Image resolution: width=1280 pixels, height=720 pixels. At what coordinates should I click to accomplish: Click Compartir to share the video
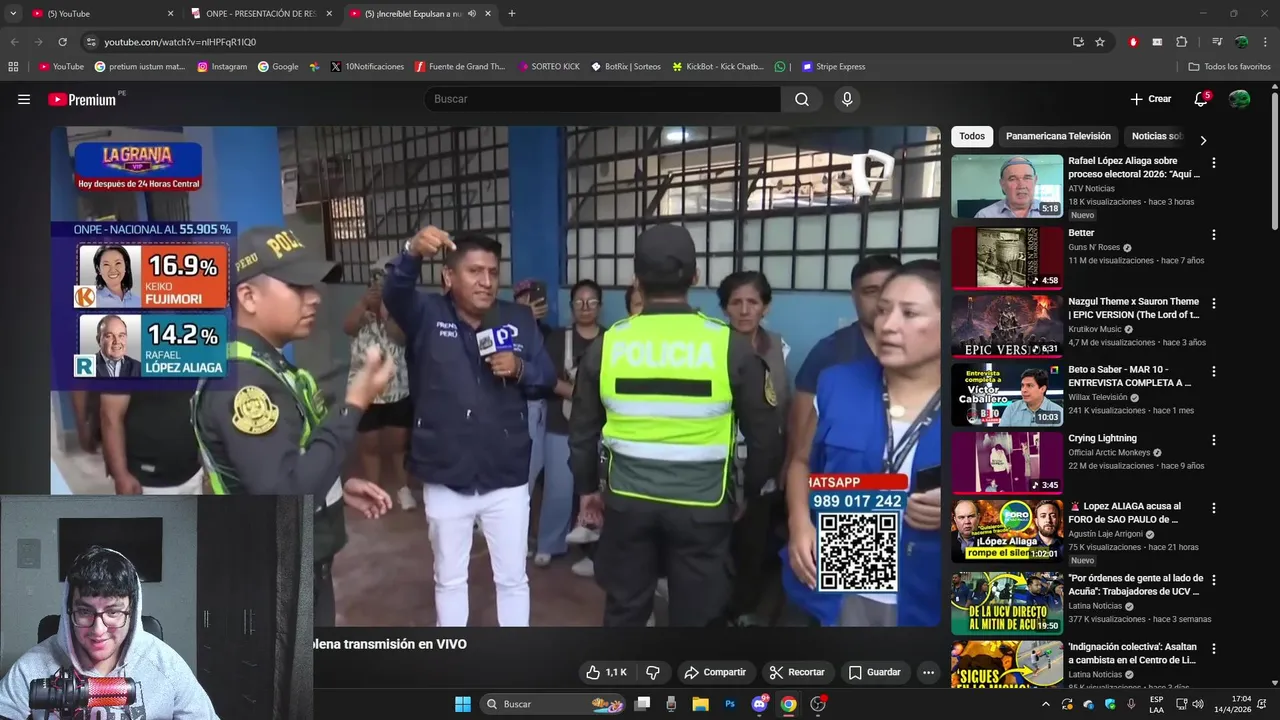point(714,672)
